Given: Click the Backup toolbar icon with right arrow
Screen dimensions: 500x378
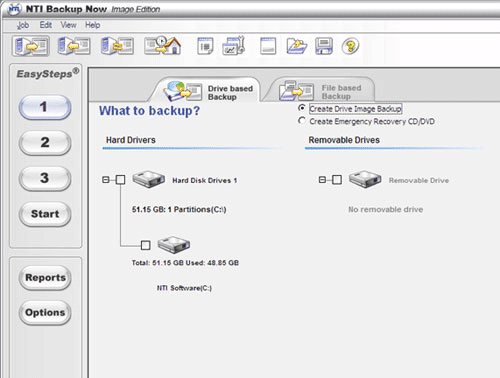Looking at the screenshot, I should click(x=31, y=46).
